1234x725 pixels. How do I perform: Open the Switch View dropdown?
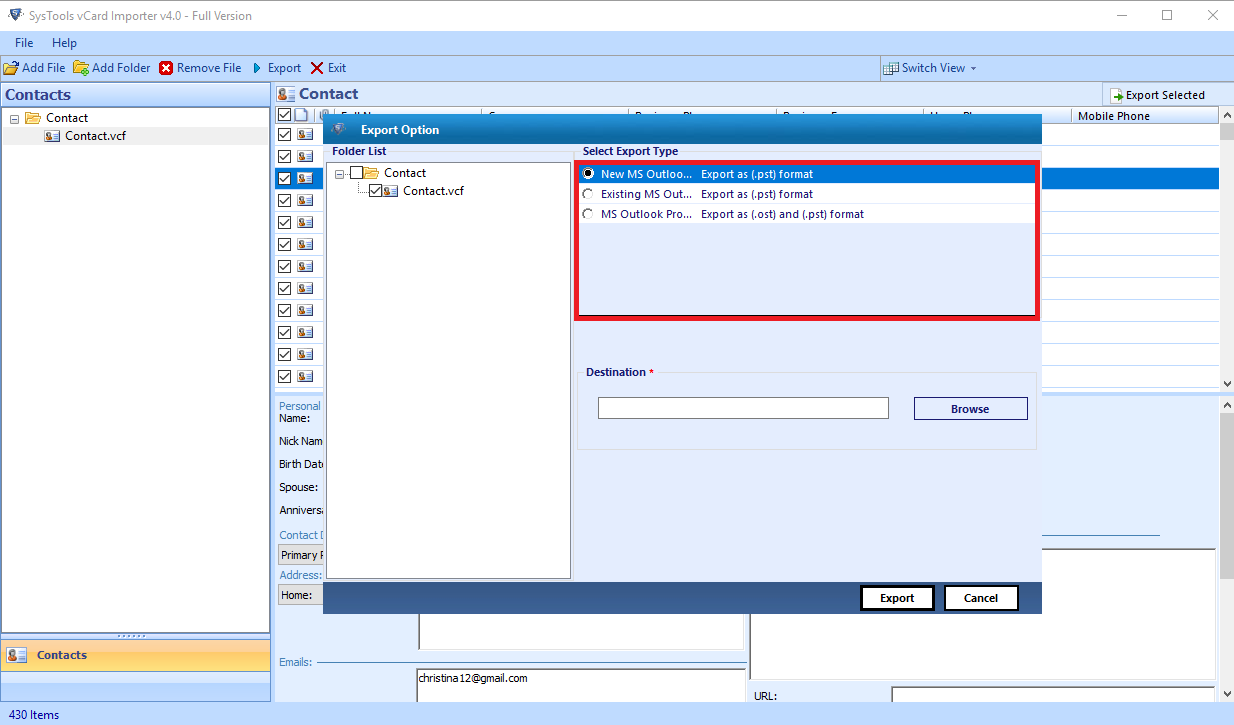click(930, 68)
